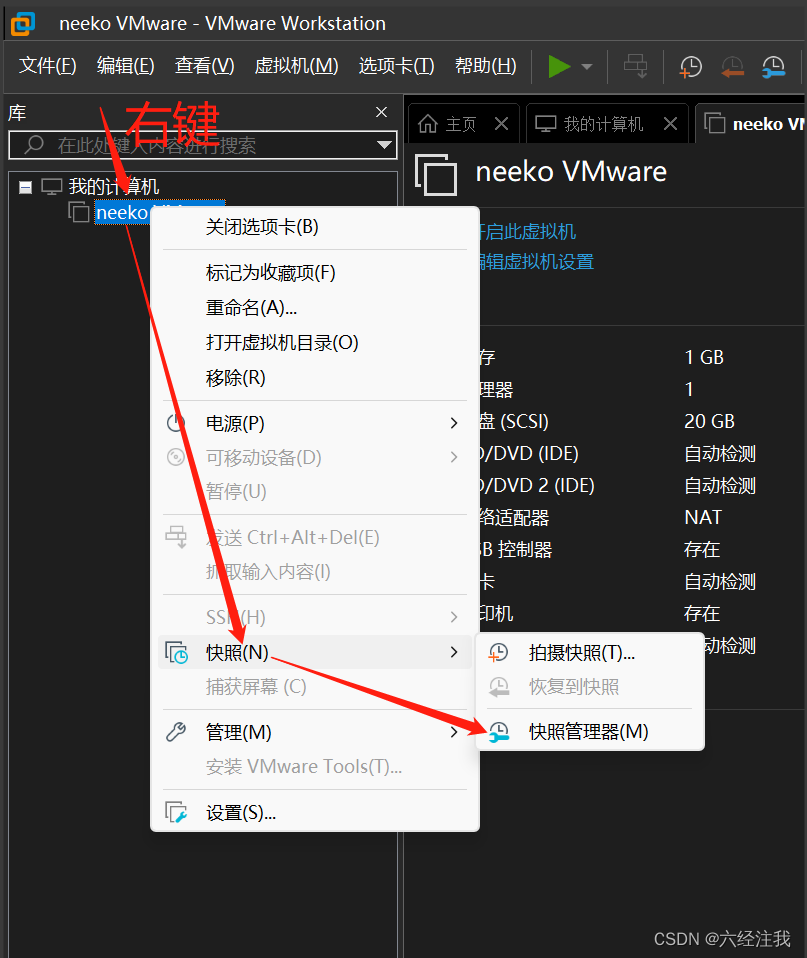Expand the 电源(P) submenu arrow
Viewport: 807px width, 958px height.
tap(454, 423)
